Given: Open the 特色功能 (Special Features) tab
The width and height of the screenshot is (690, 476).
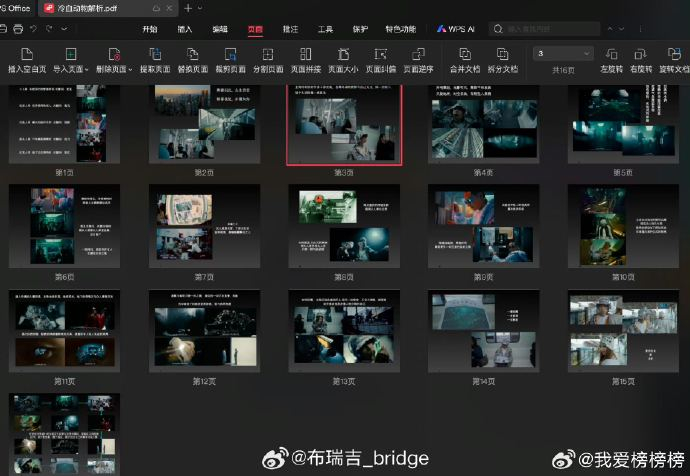Looking at the screenshot, I should coord(400,29).
